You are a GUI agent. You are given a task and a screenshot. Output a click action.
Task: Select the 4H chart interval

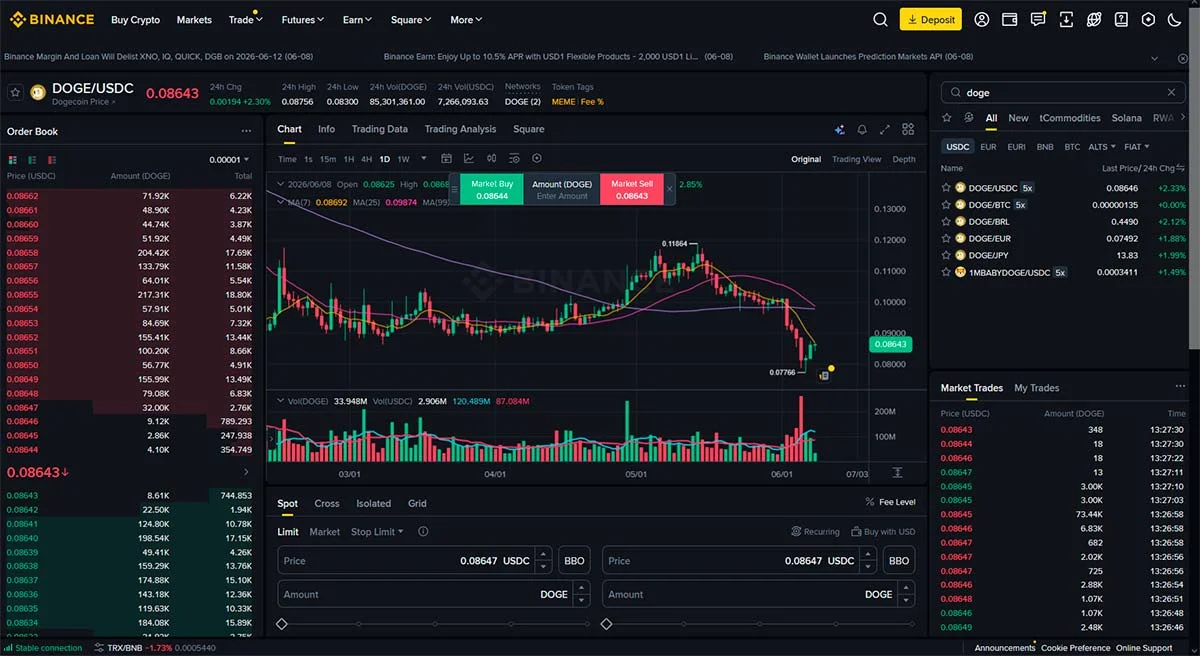click(x=367, y=159)
